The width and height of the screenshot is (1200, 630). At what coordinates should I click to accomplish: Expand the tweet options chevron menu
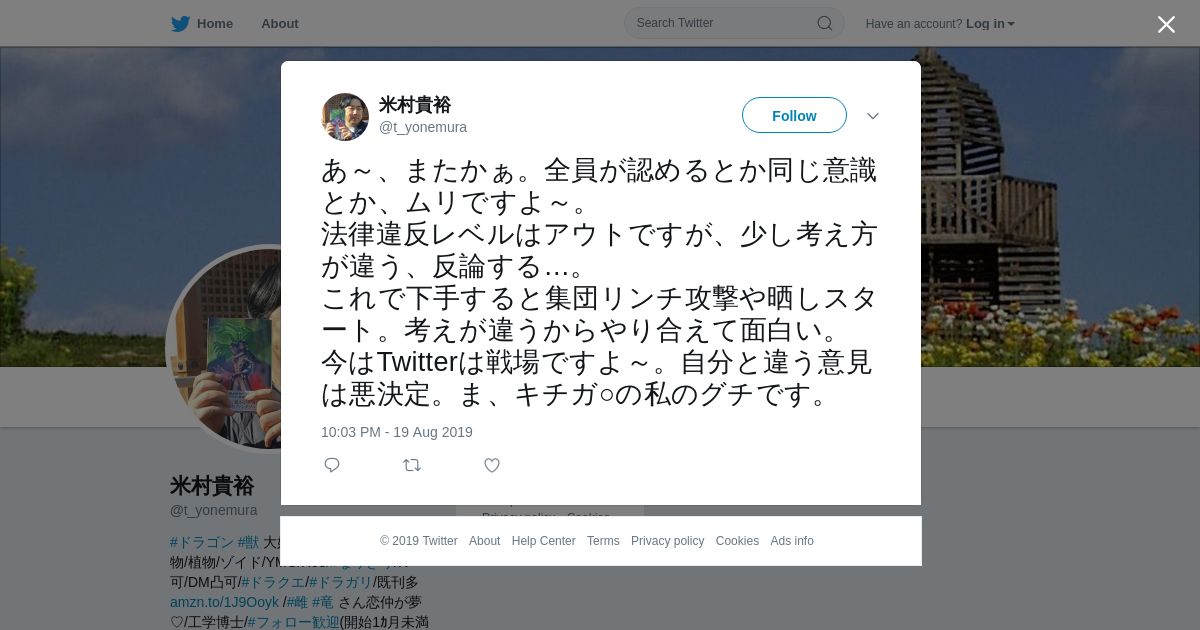coord(873,116)
